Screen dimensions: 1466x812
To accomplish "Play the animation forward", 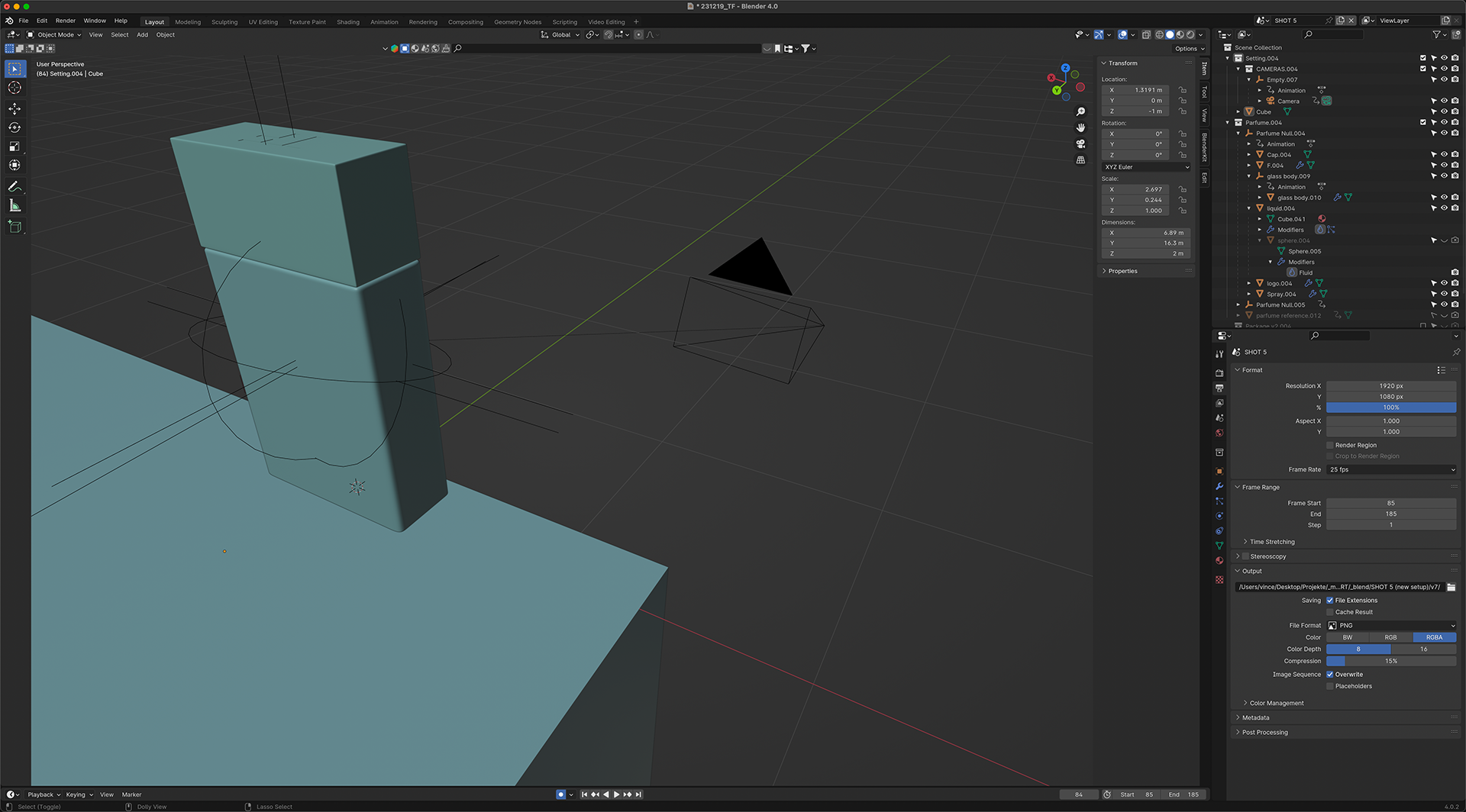I will 617,794.
